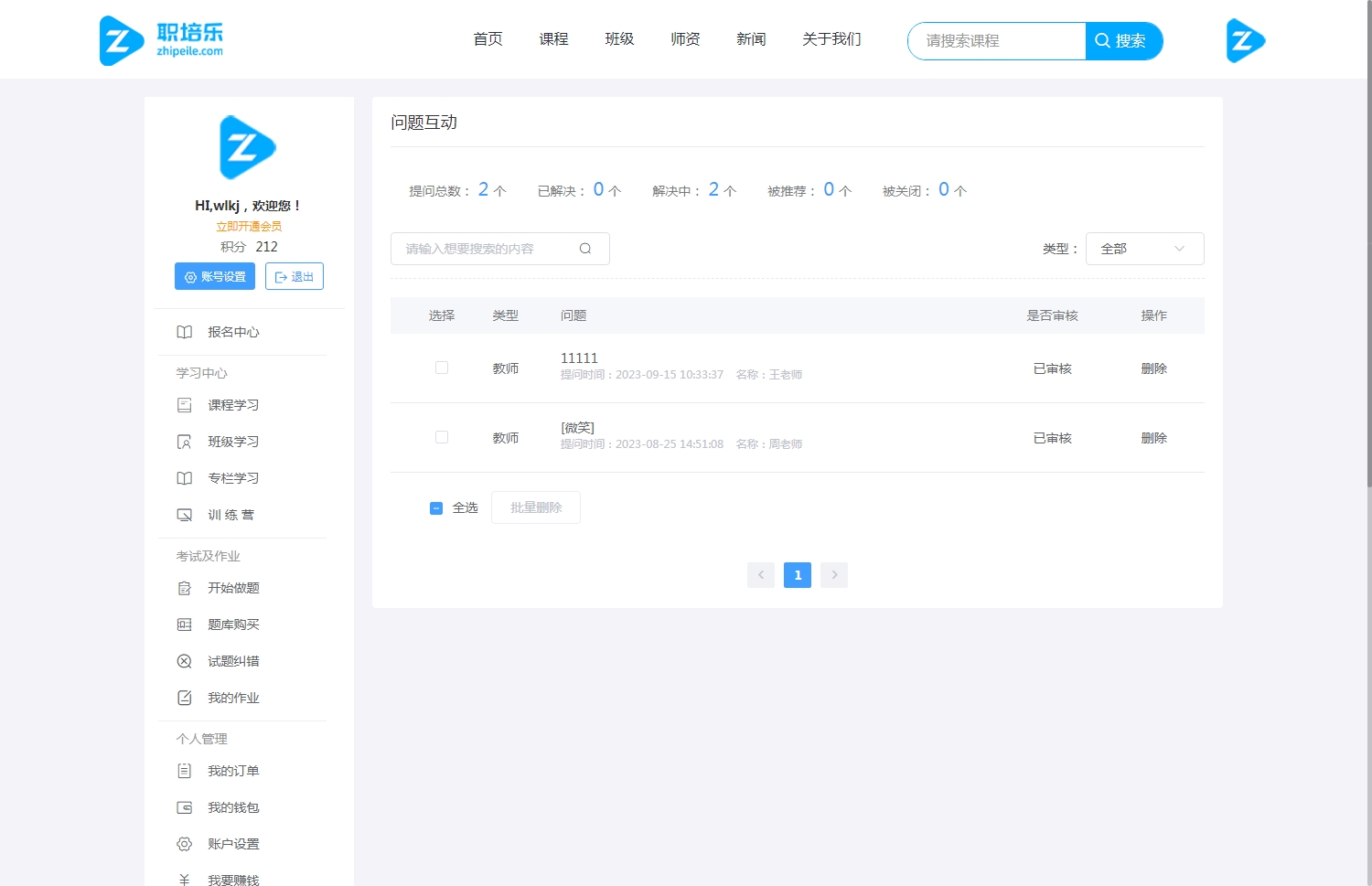Click the 班级学习 sidebar icon
The width and height of the screenshot is (1372, 886).
coord(185,442)
